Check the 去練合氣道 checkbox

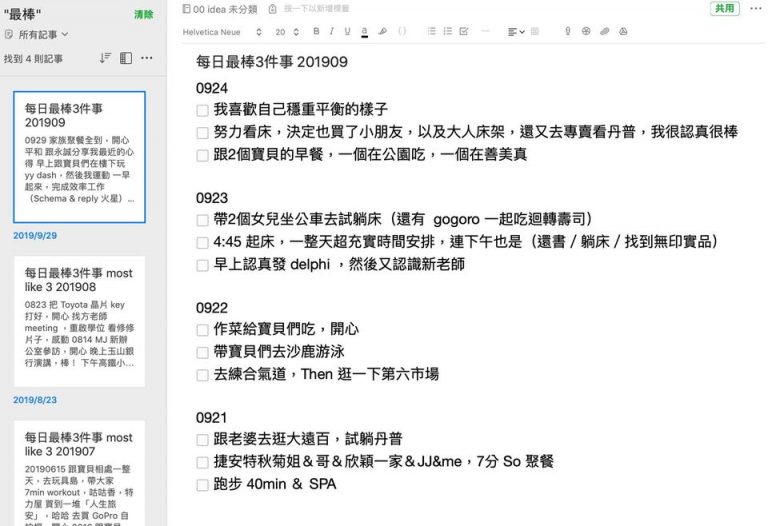202,375
